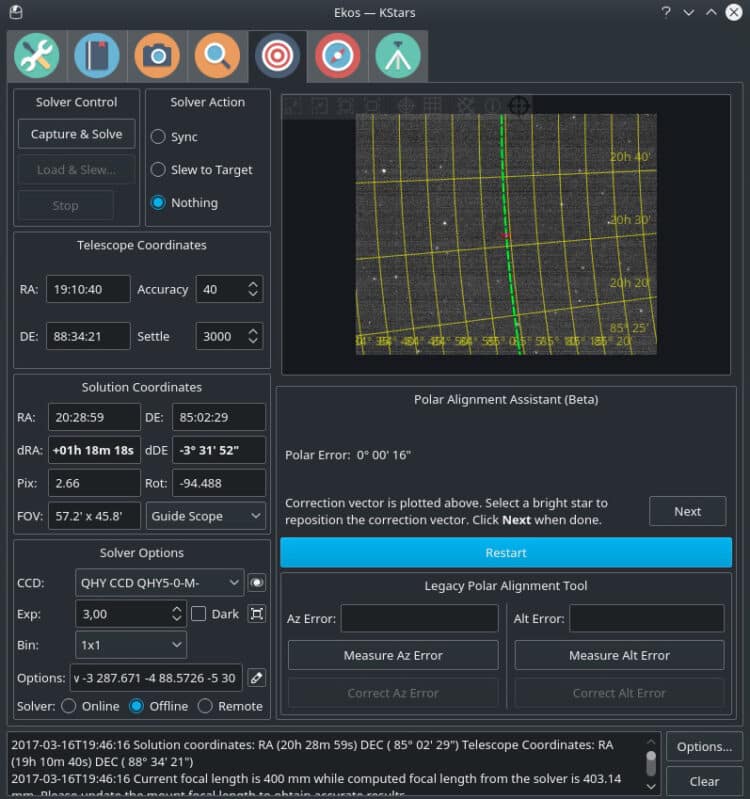Image resolution: width=750 pixels, height=799 pixels.
Task: Choose the Remote solver option
Action: pos(230,706)
